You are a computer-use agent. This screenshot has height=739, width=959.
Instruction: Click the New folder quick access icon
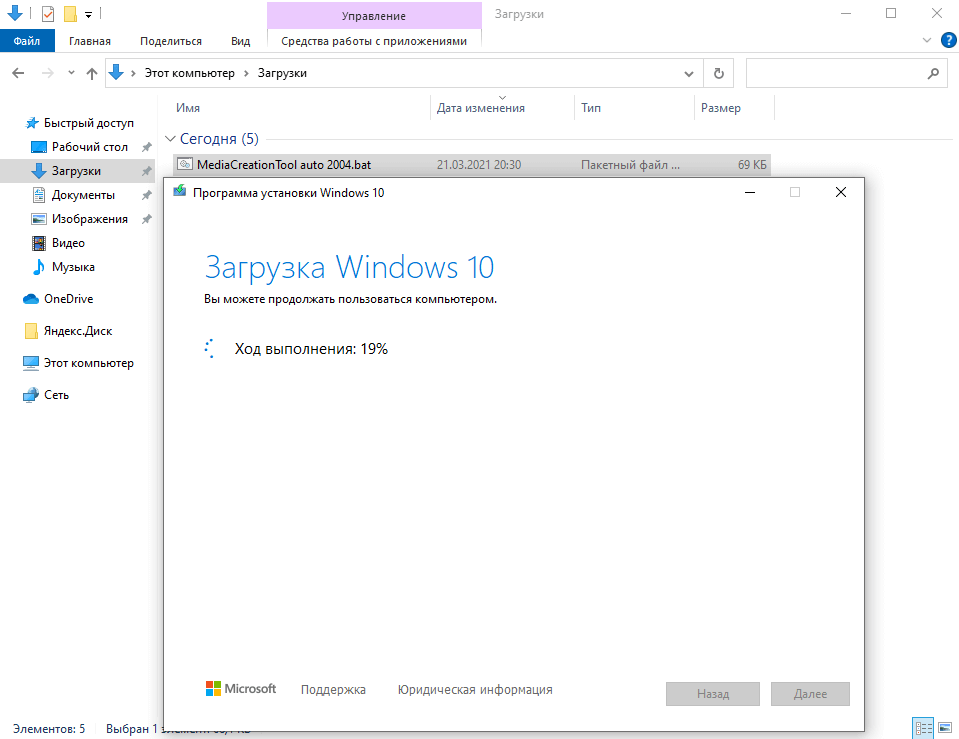pyautogui.click(x=70, y=13)
